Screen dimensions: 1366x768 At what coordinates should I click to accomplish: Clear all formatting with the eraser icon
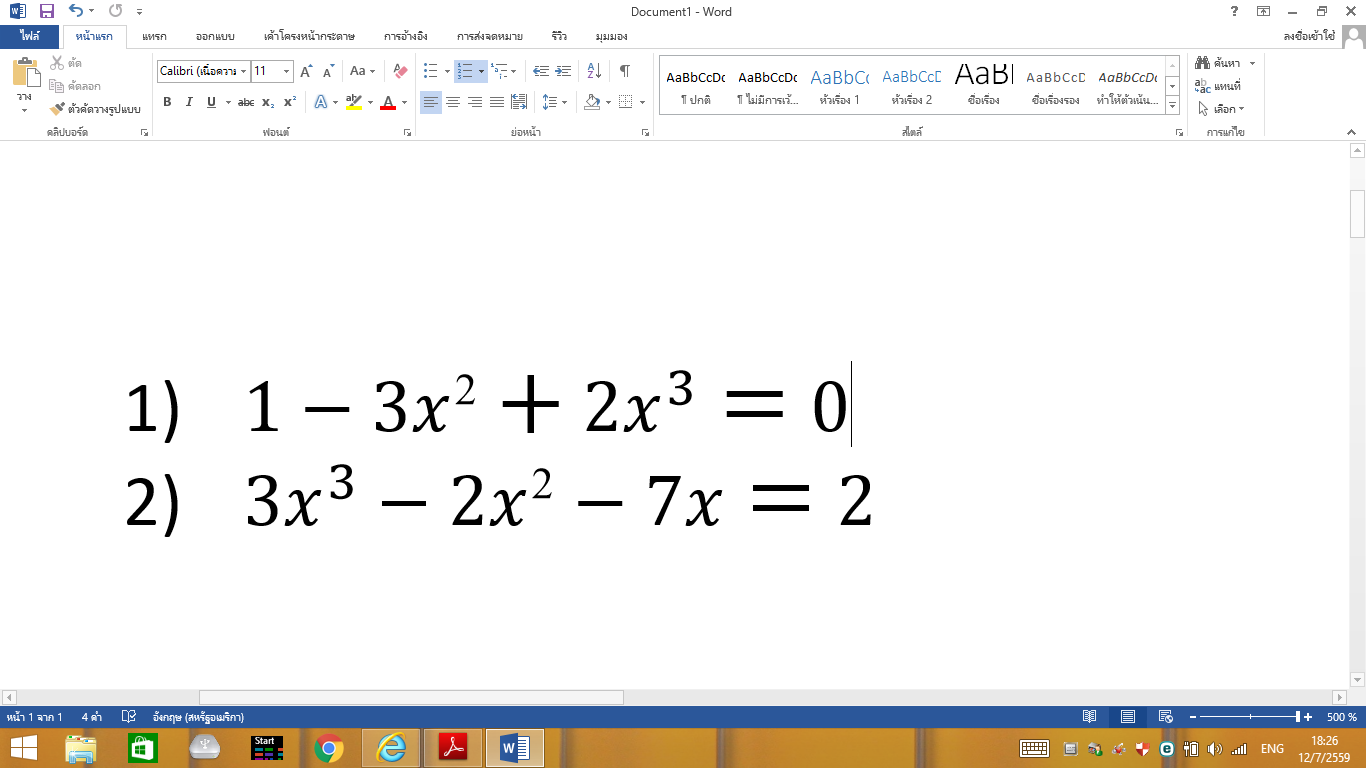tap(400, 71)
